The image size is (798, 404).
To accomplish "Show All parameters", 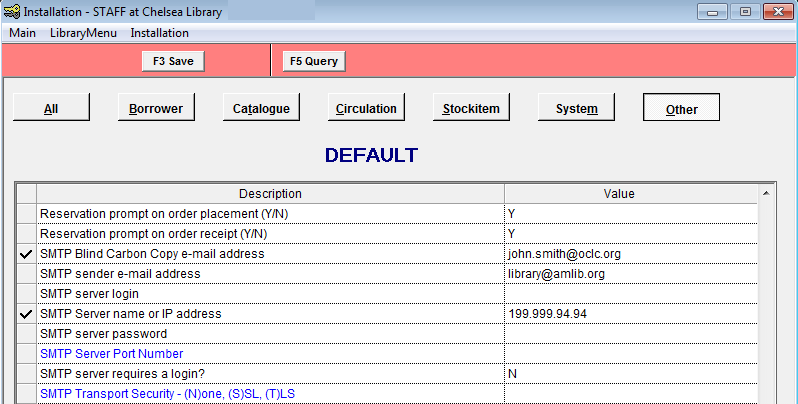I will 51,107.
